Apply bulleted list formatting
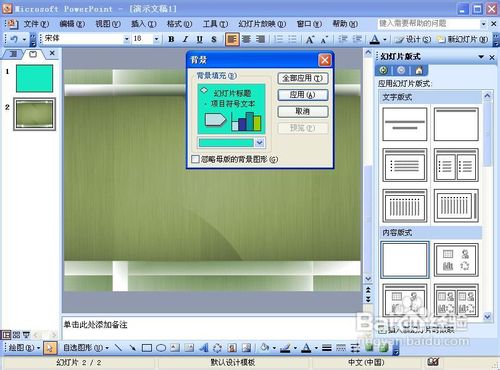The height and width of the screenshot is (370, 500). [x=292, y=39]
